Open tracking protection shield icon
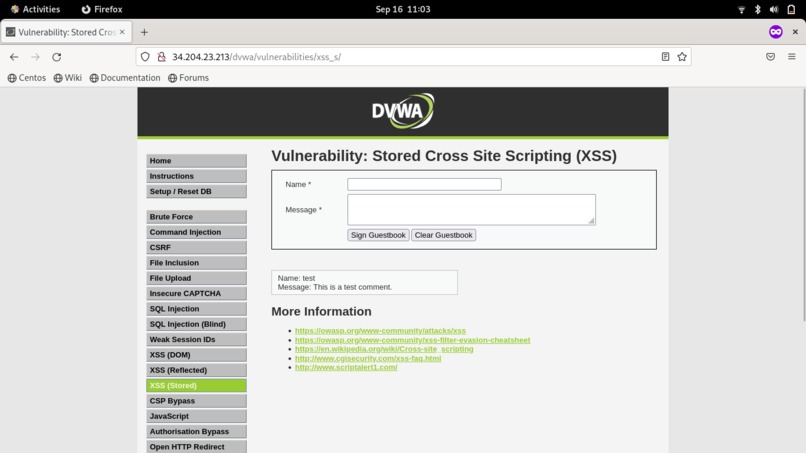Screen dimensions: 806x453 [145, 57]
